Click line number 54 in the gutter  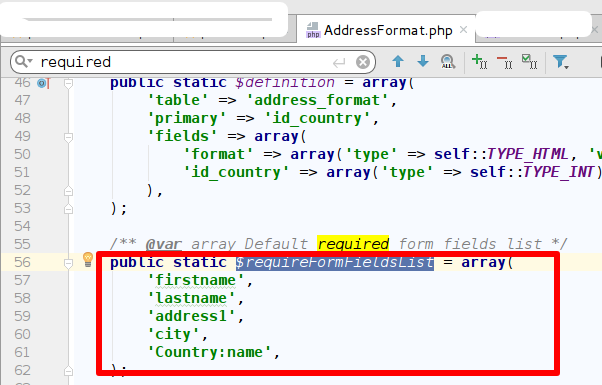[x=22, y=226]
